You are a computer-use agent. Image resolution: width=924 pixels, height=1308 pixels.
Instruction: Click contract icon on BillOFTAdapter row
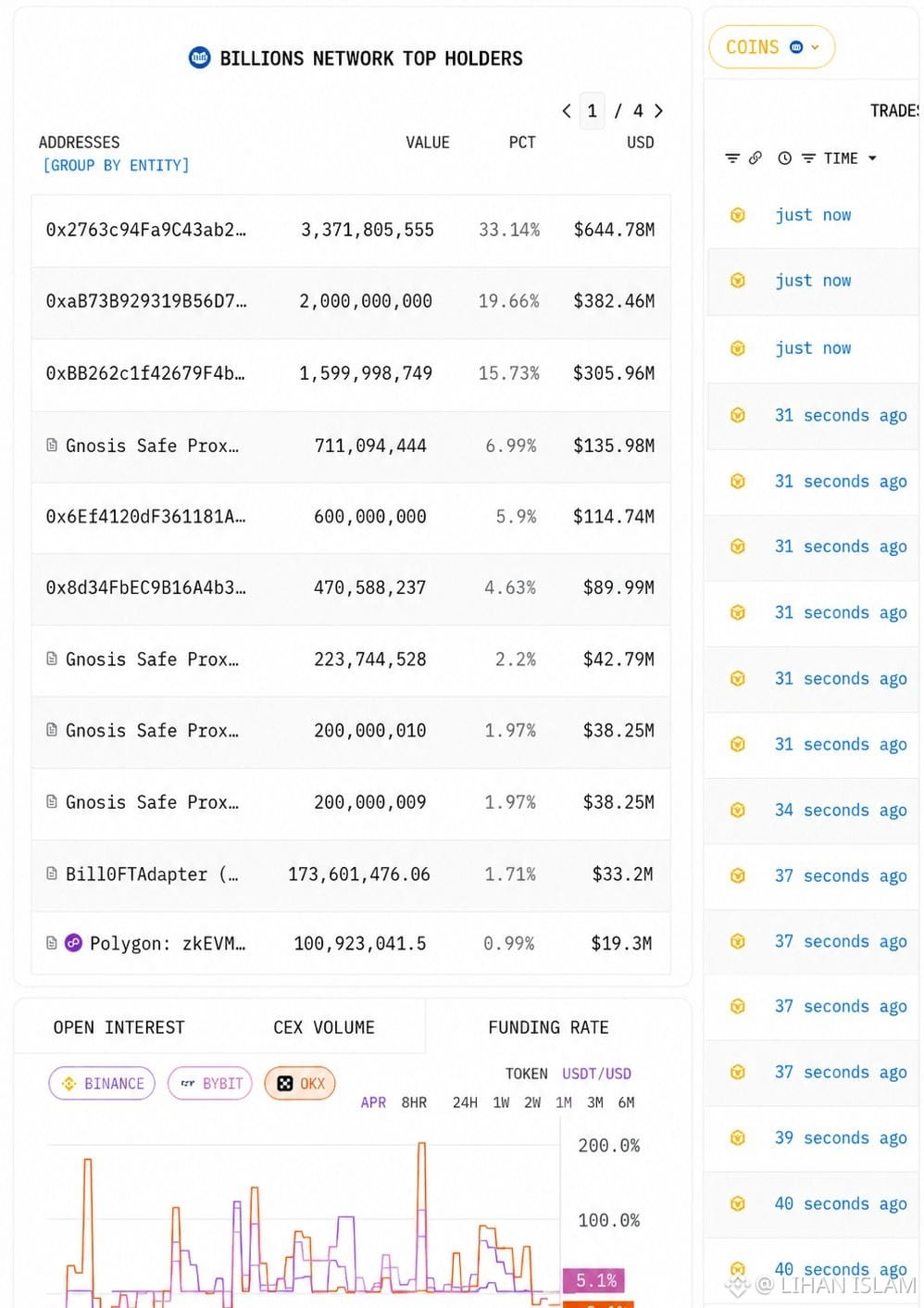pos(52,874)
